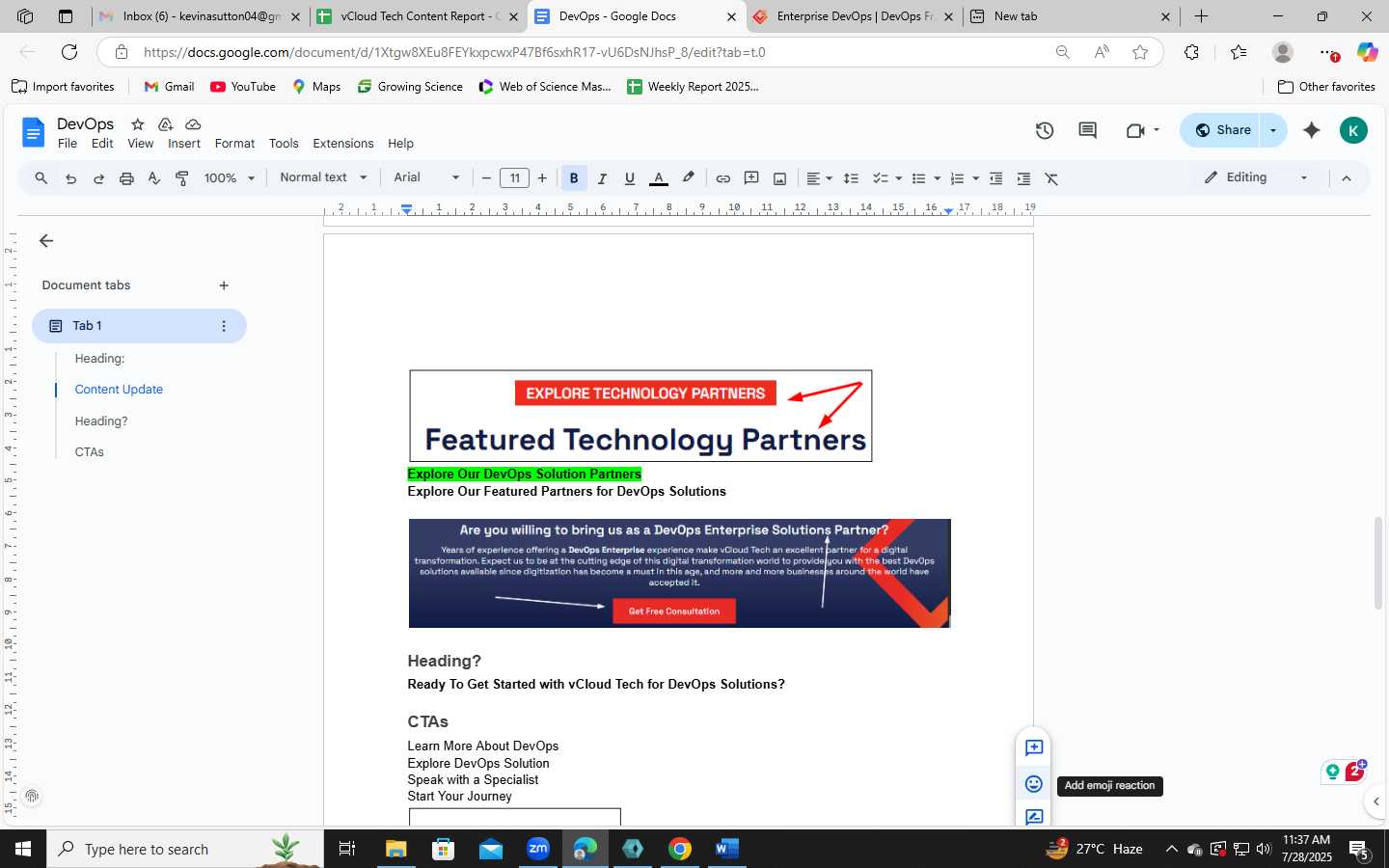Print the document

(x=126, y=178)
